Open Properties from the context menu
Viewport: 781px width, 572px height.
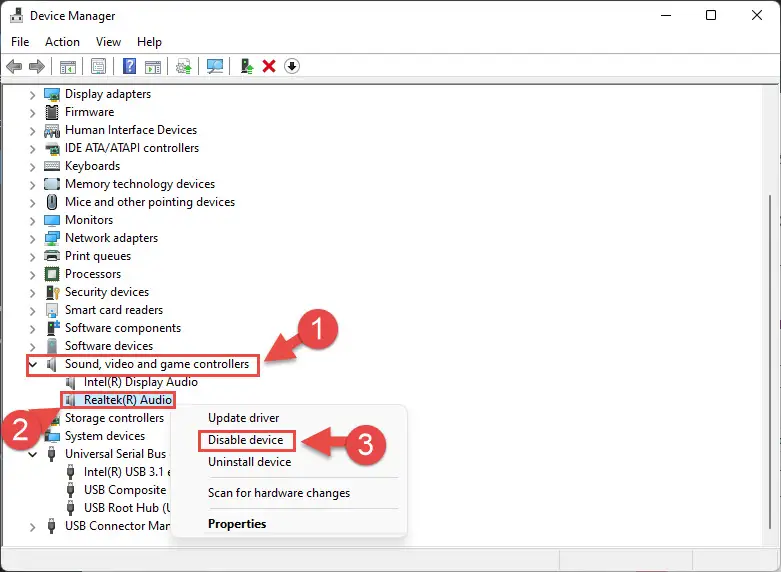click(x=237, y=524)
